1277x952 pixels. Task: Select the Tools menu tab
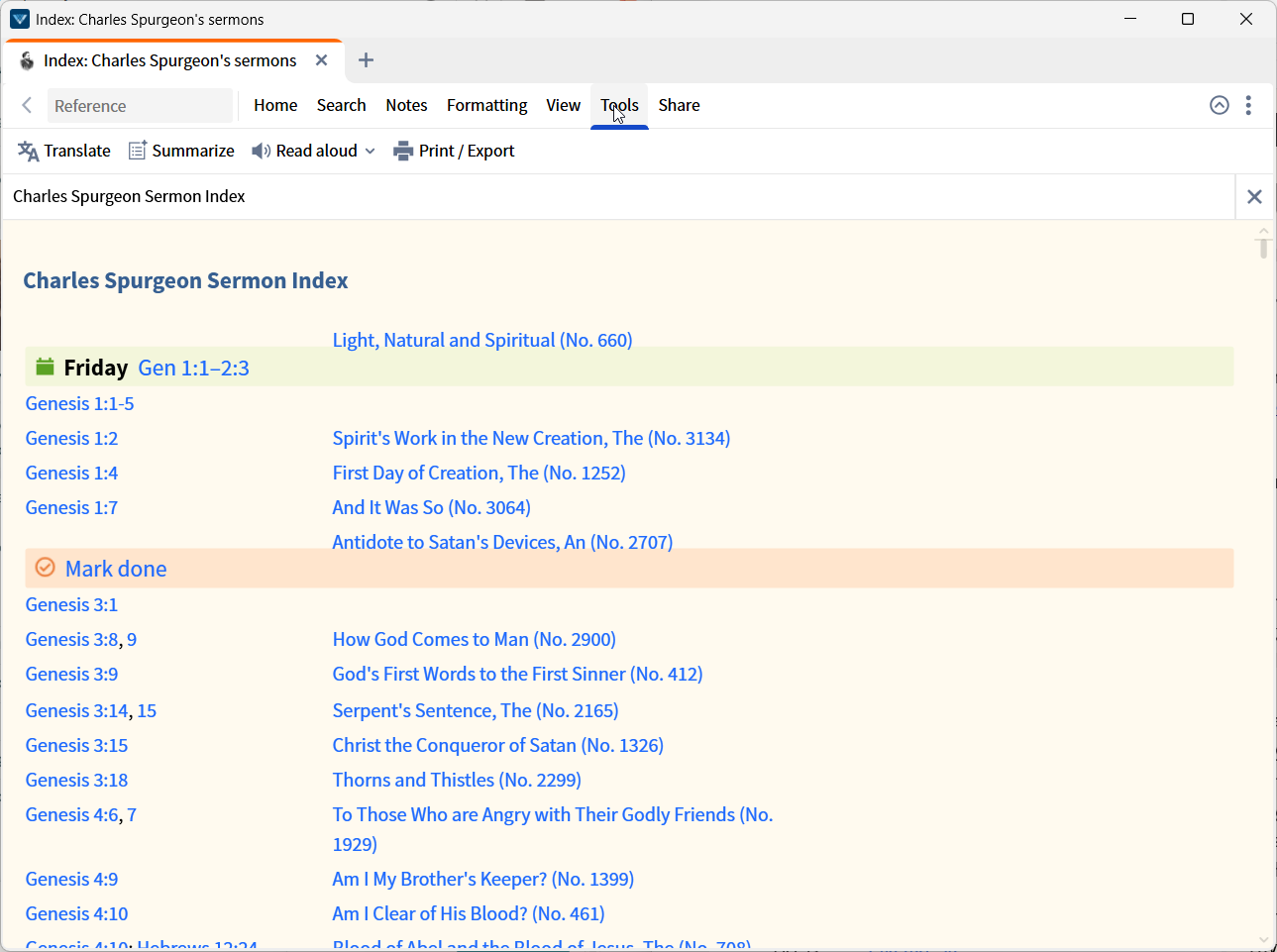coord(619,105)
